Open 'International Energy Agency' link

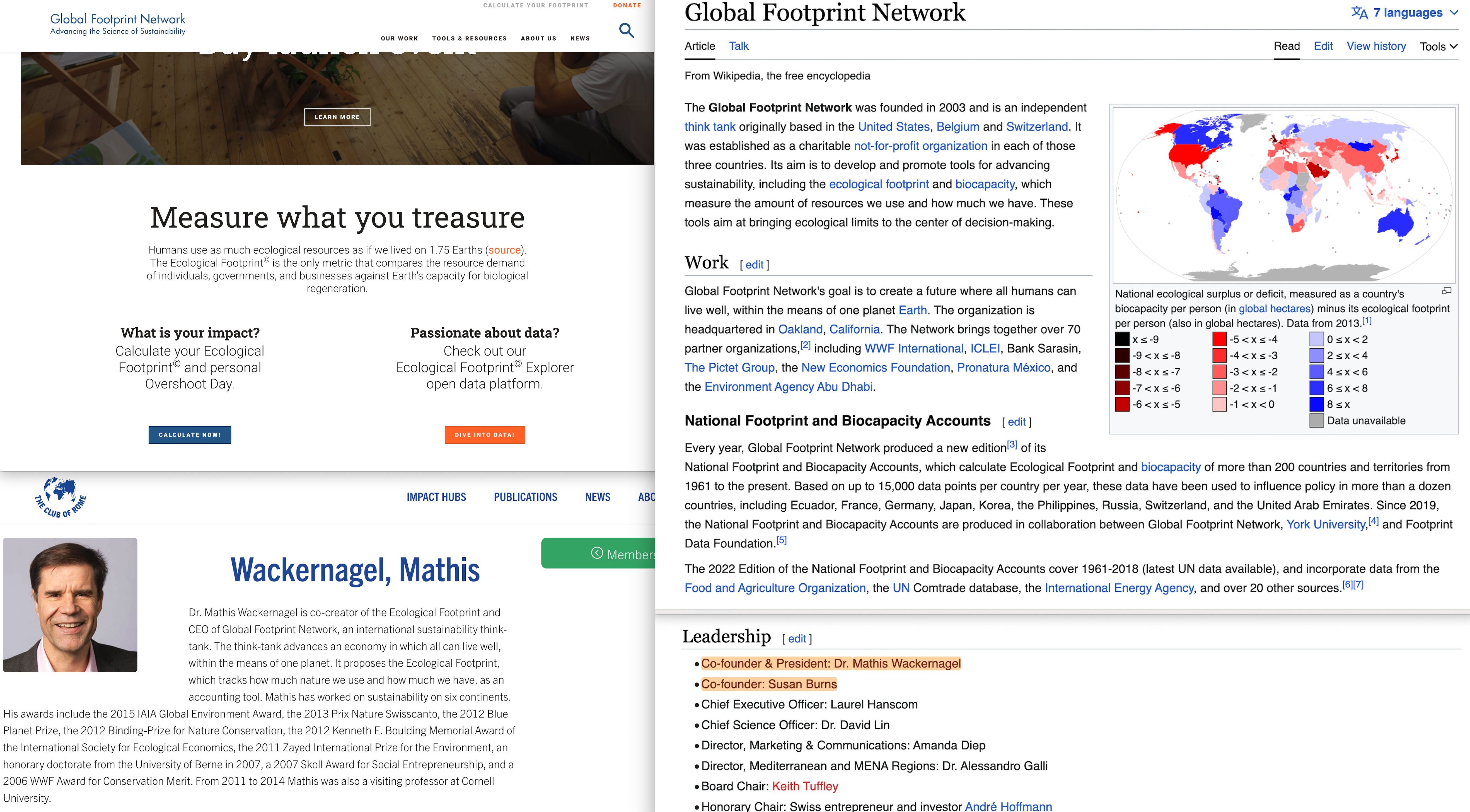tap(1119, 588)
